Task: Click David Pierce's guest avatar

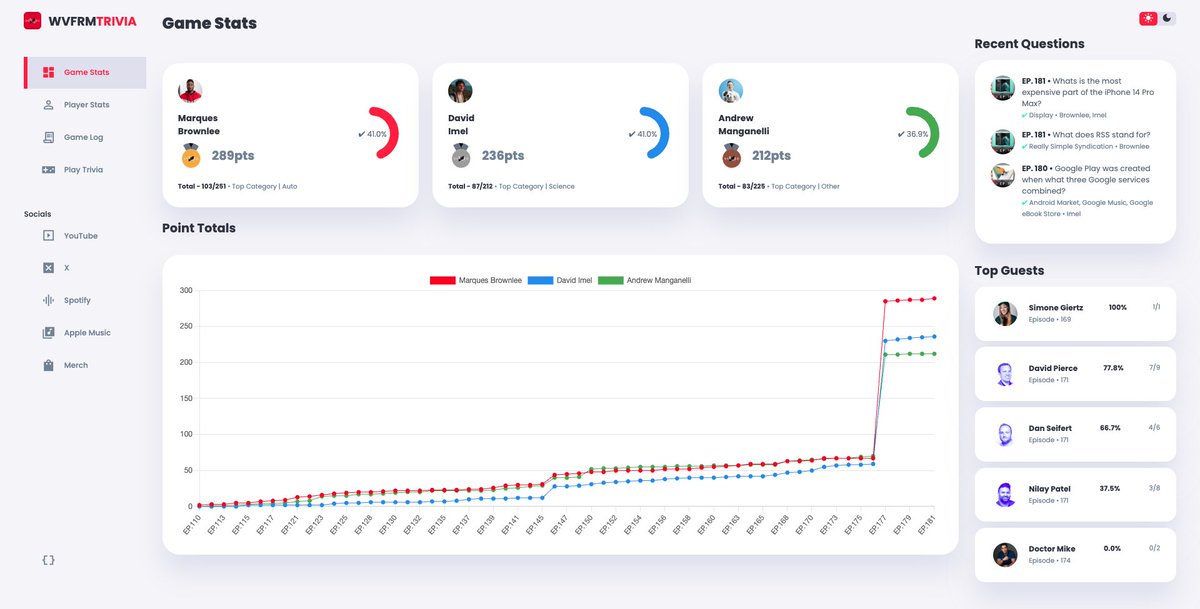Action: tap(1005, 374)
